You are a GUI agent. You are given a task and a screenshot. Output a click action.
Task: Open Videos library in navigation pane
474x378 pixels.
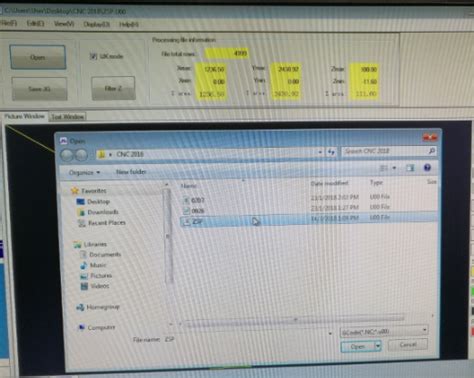point(95,286)
